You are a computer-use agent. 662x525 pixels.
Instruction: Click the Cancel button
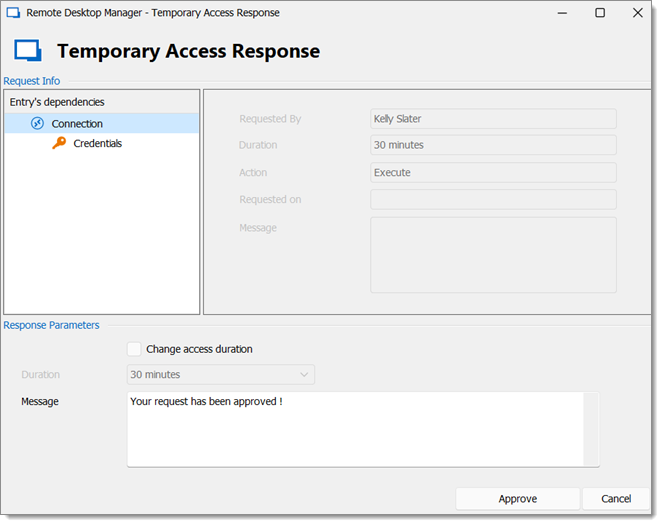coord(616,499)
